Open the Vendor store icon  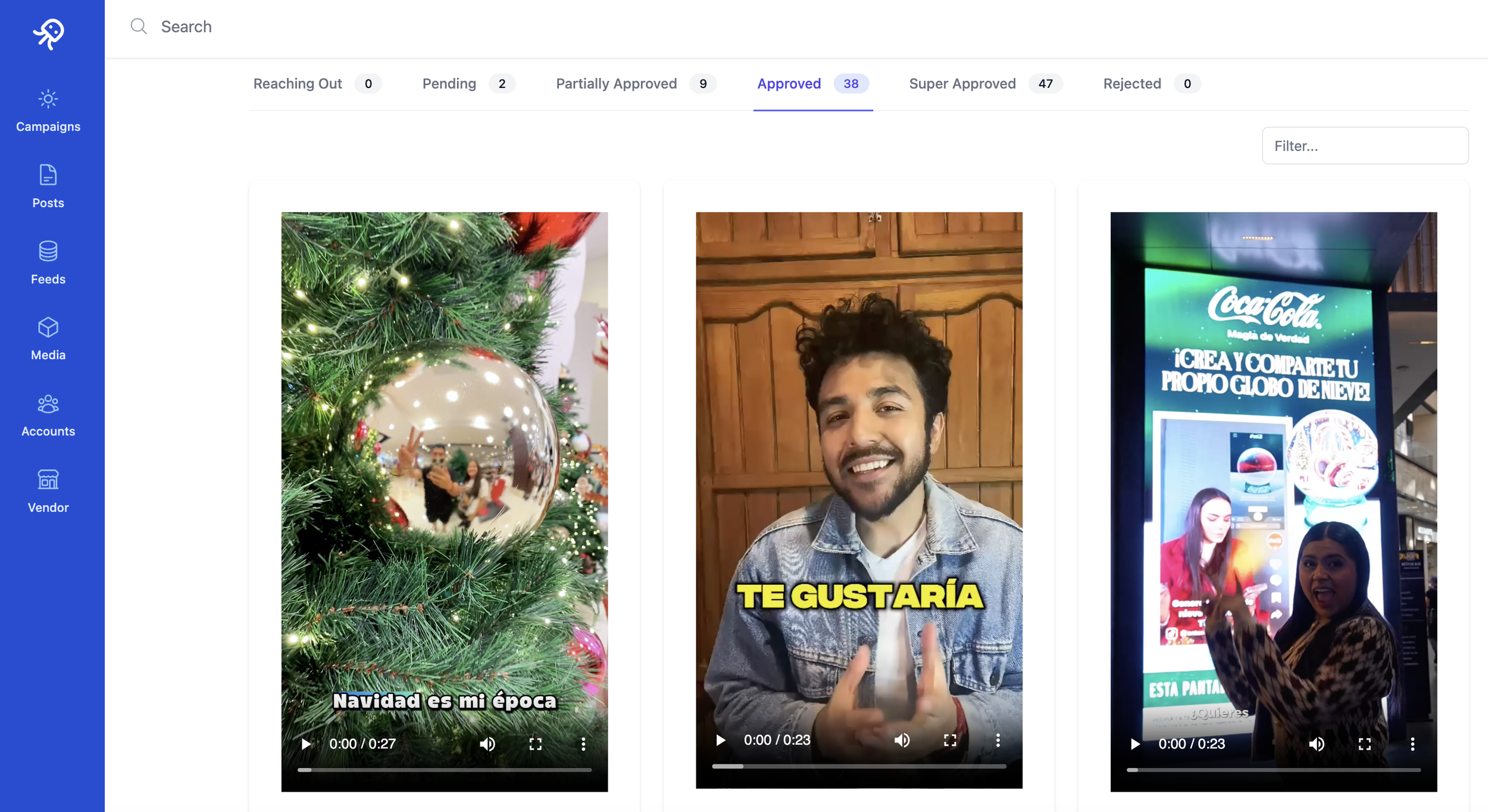[x=48, y=479]
